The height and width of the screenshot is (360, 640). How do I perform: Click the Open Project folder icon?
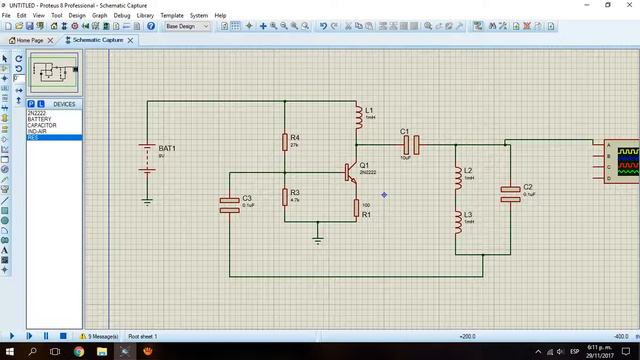pos(19,26)
